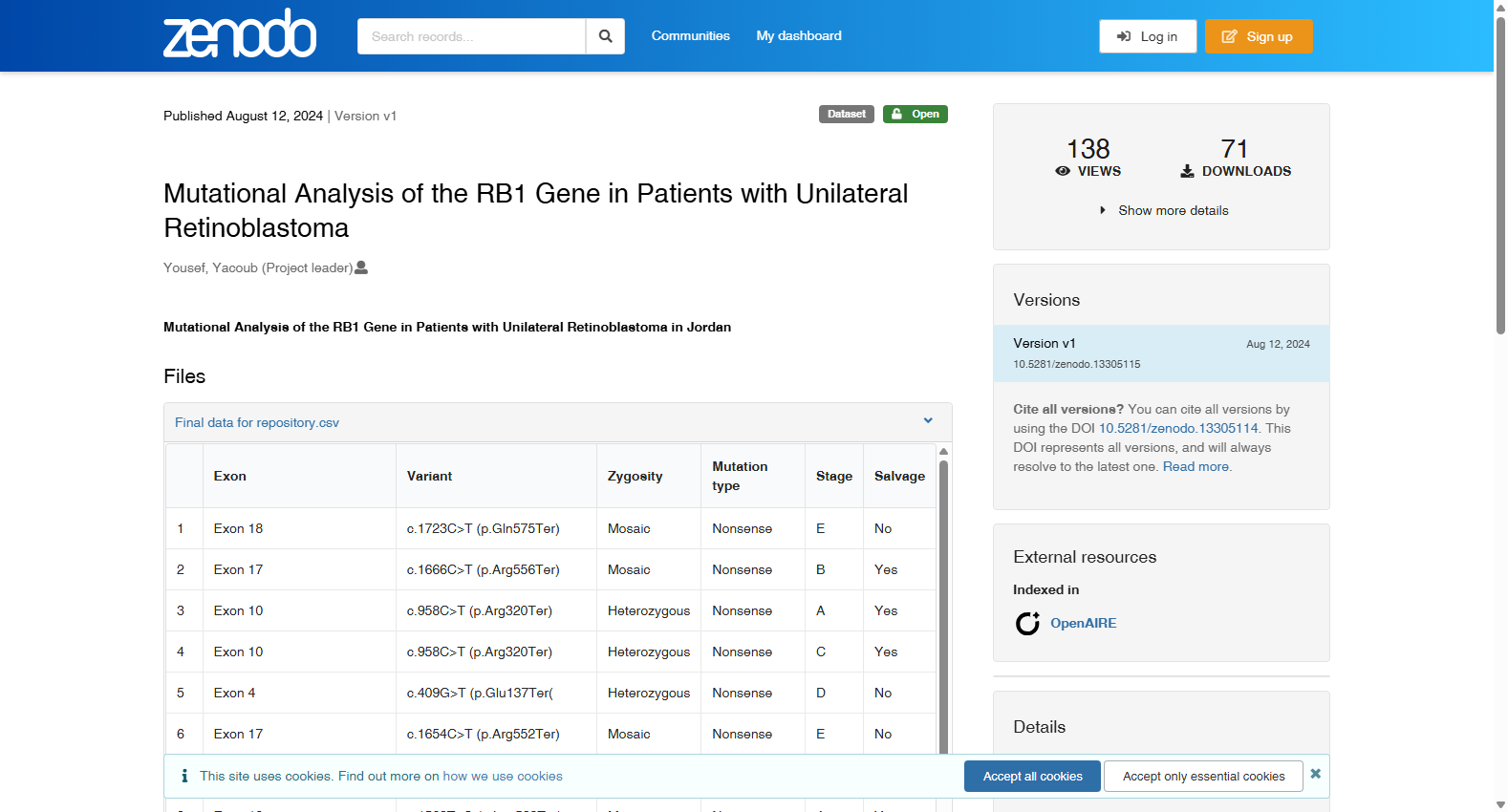
Task: Open the DOI 10.5281/zenodo.13305114 link
Action: coord(1178,428)
